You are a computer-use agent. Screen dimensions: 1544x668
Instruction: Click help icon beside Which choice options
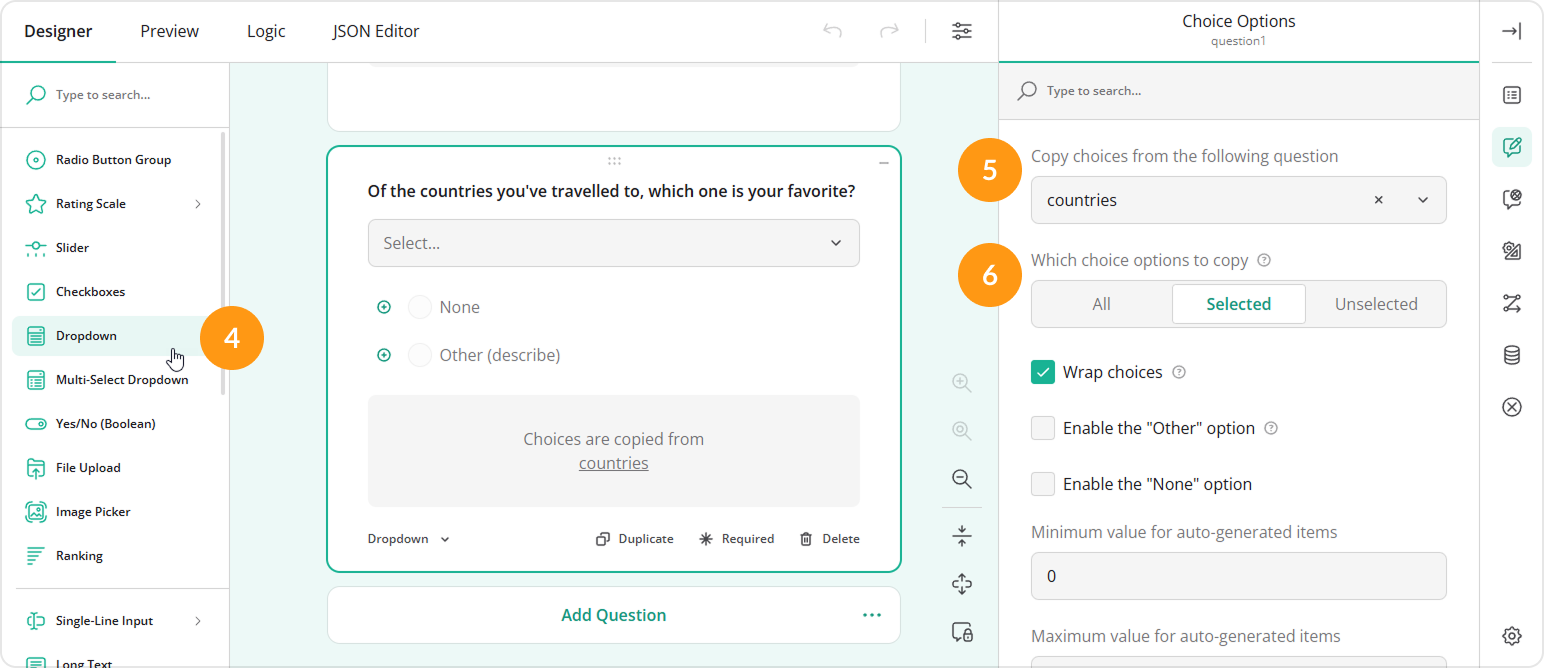point(1264,260)
